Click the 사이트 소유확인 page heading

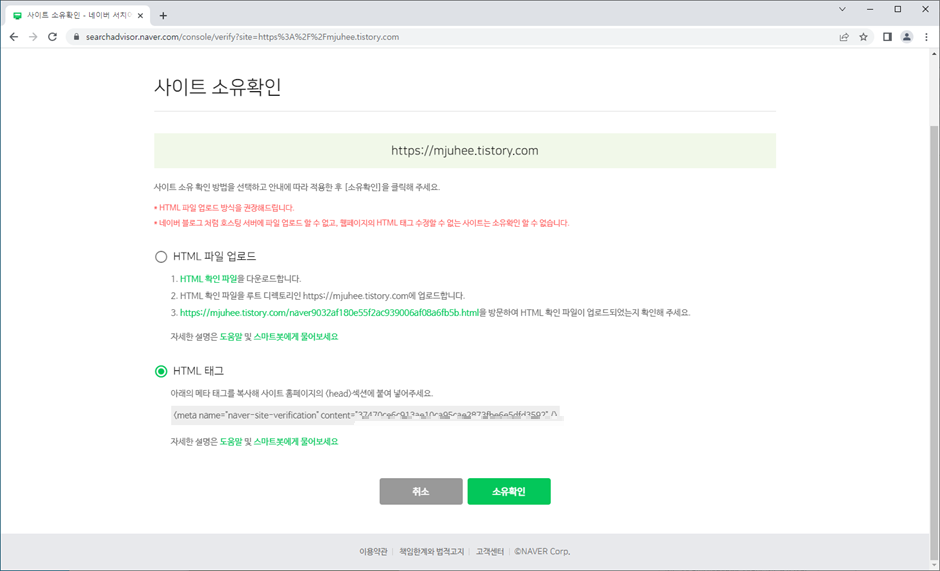[x=218, y=87]
